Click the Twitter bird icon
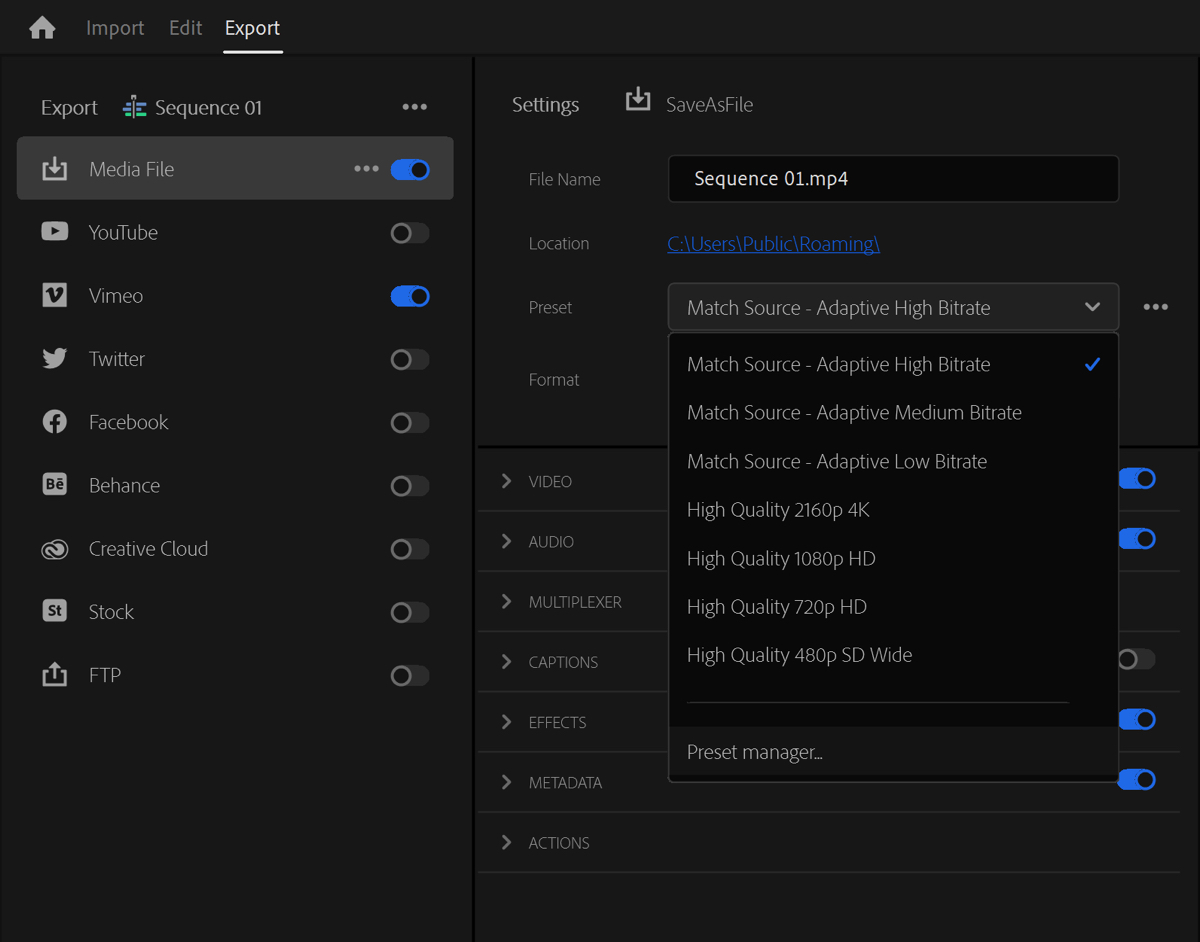Image resolution: width=1200 pixels, height=942 pixels. click(x=55, y=359)
